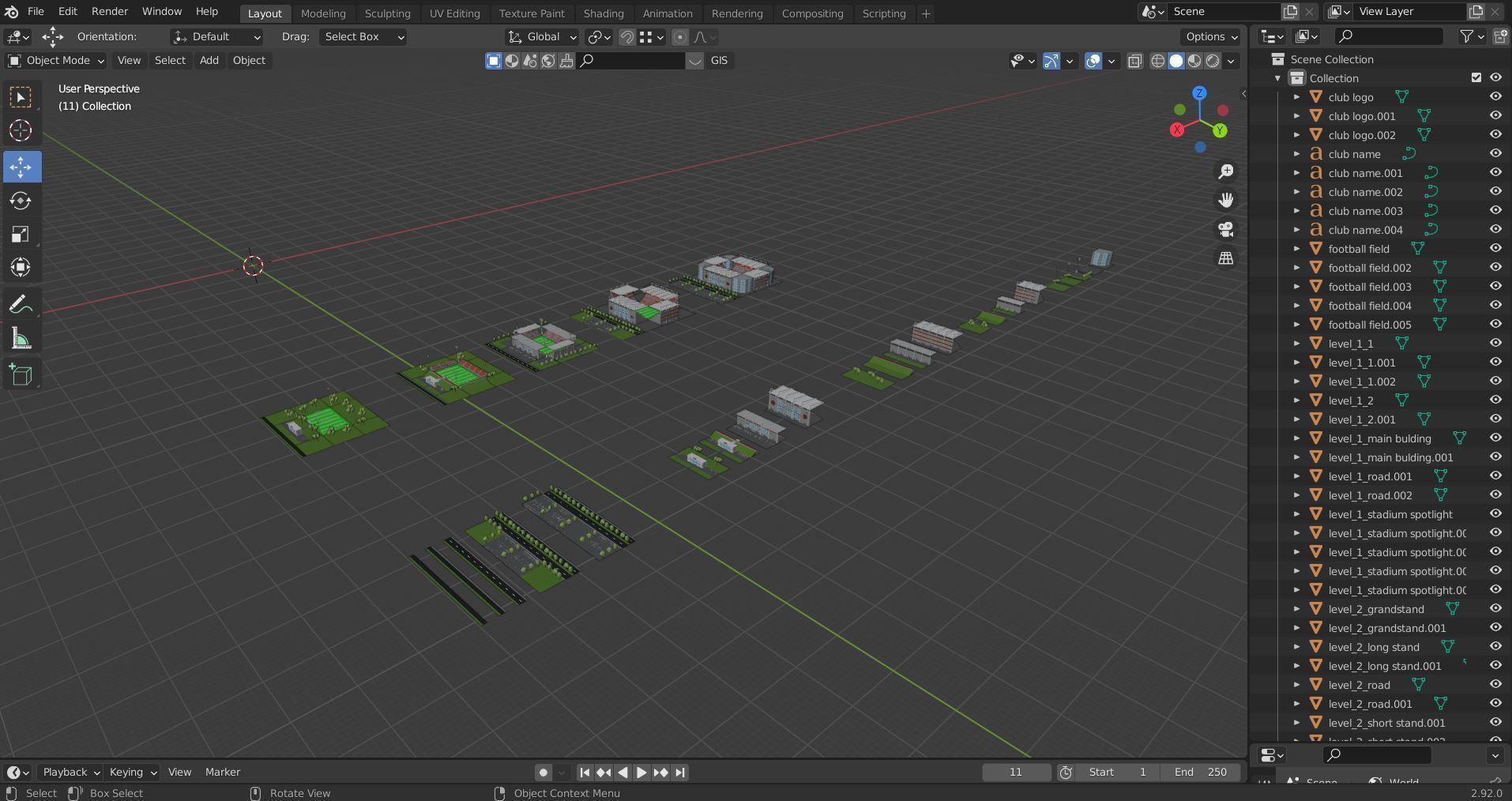Screen dimensions: 1512x801
Task: Jump to the previous keyframe
Action: pyautogui.click(x=604, y=773)
